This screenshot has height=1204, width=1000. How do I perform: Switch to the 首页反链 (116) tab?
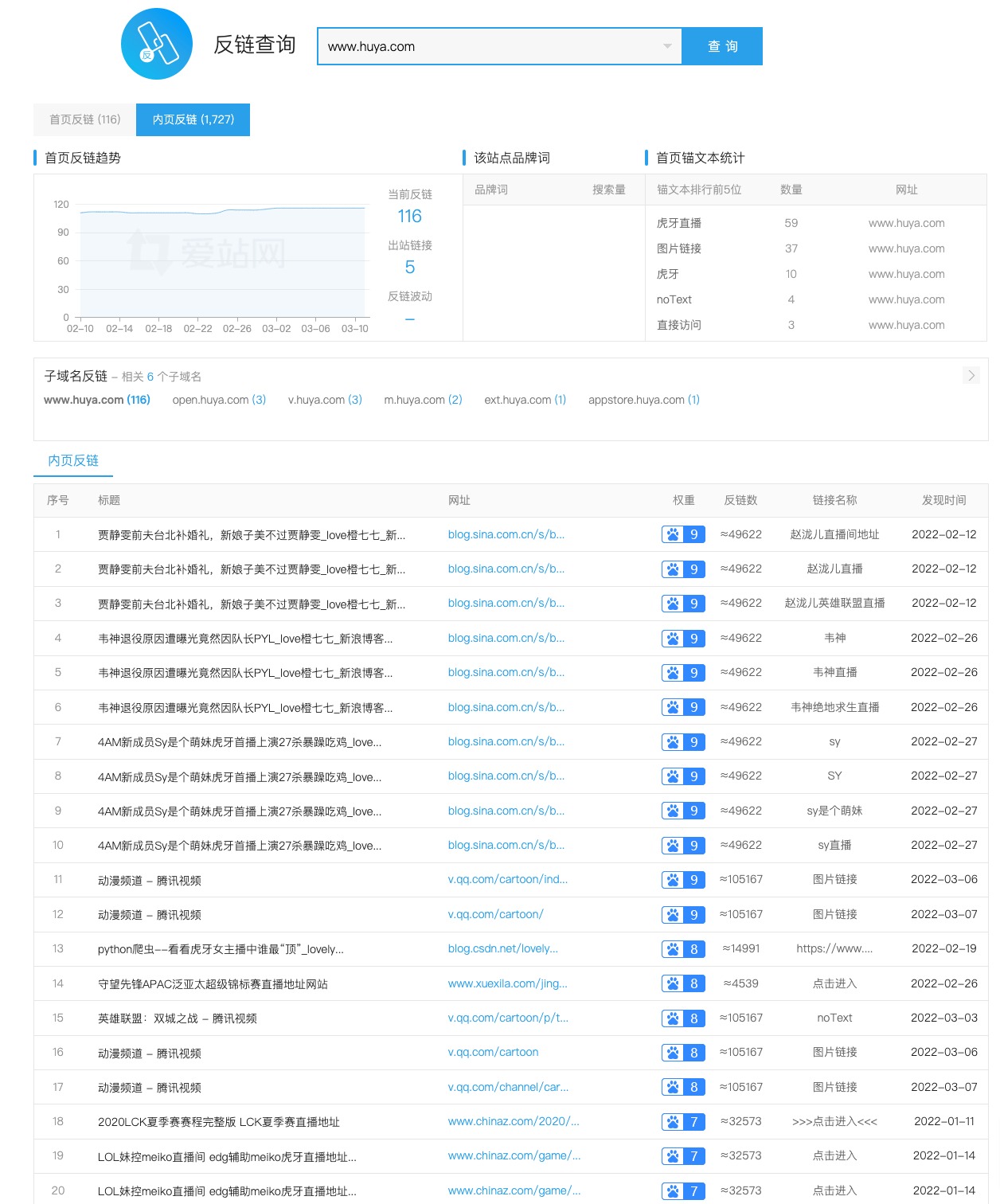[x=84, y=119]
